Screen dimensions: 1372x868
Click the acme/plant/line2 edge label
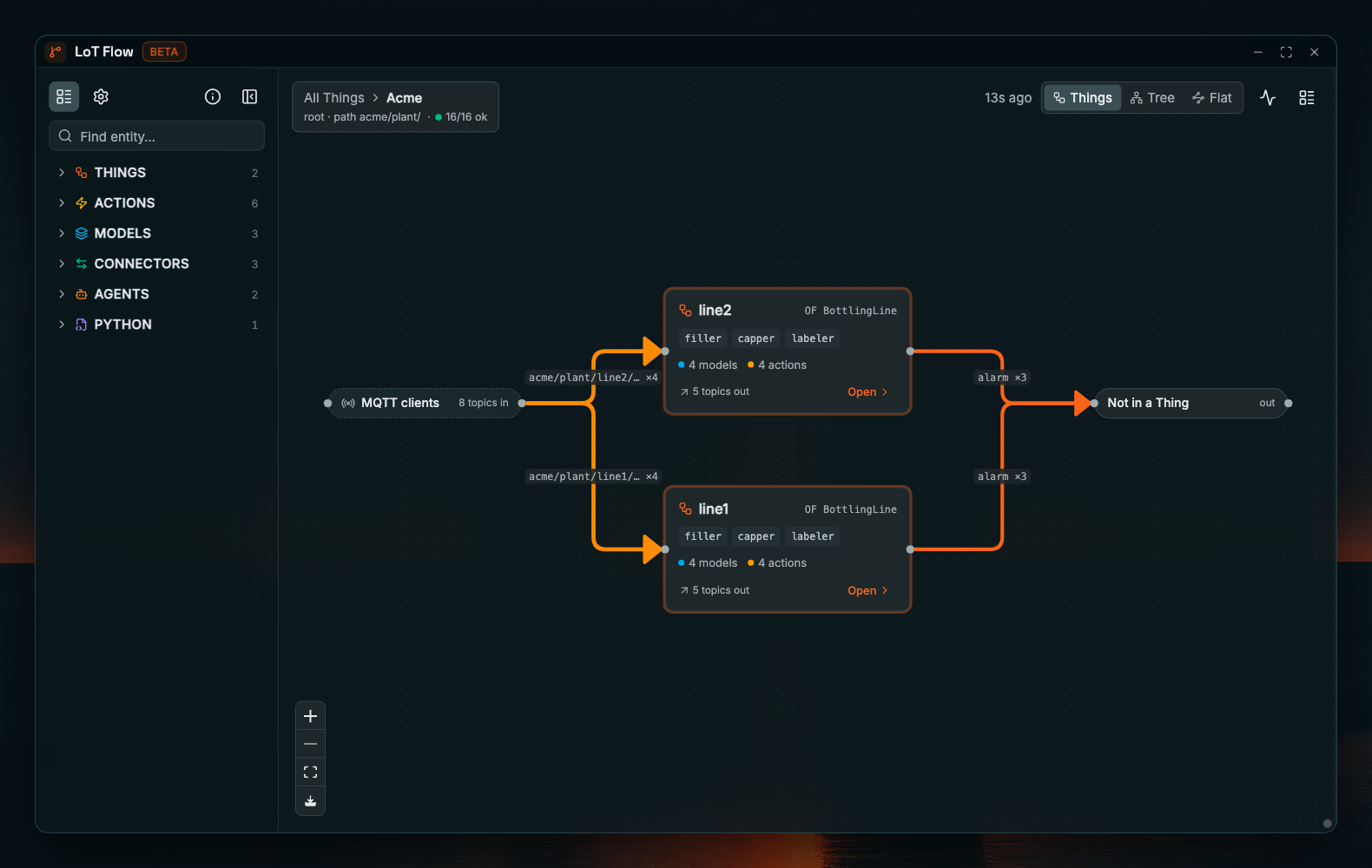pos(593,378)
